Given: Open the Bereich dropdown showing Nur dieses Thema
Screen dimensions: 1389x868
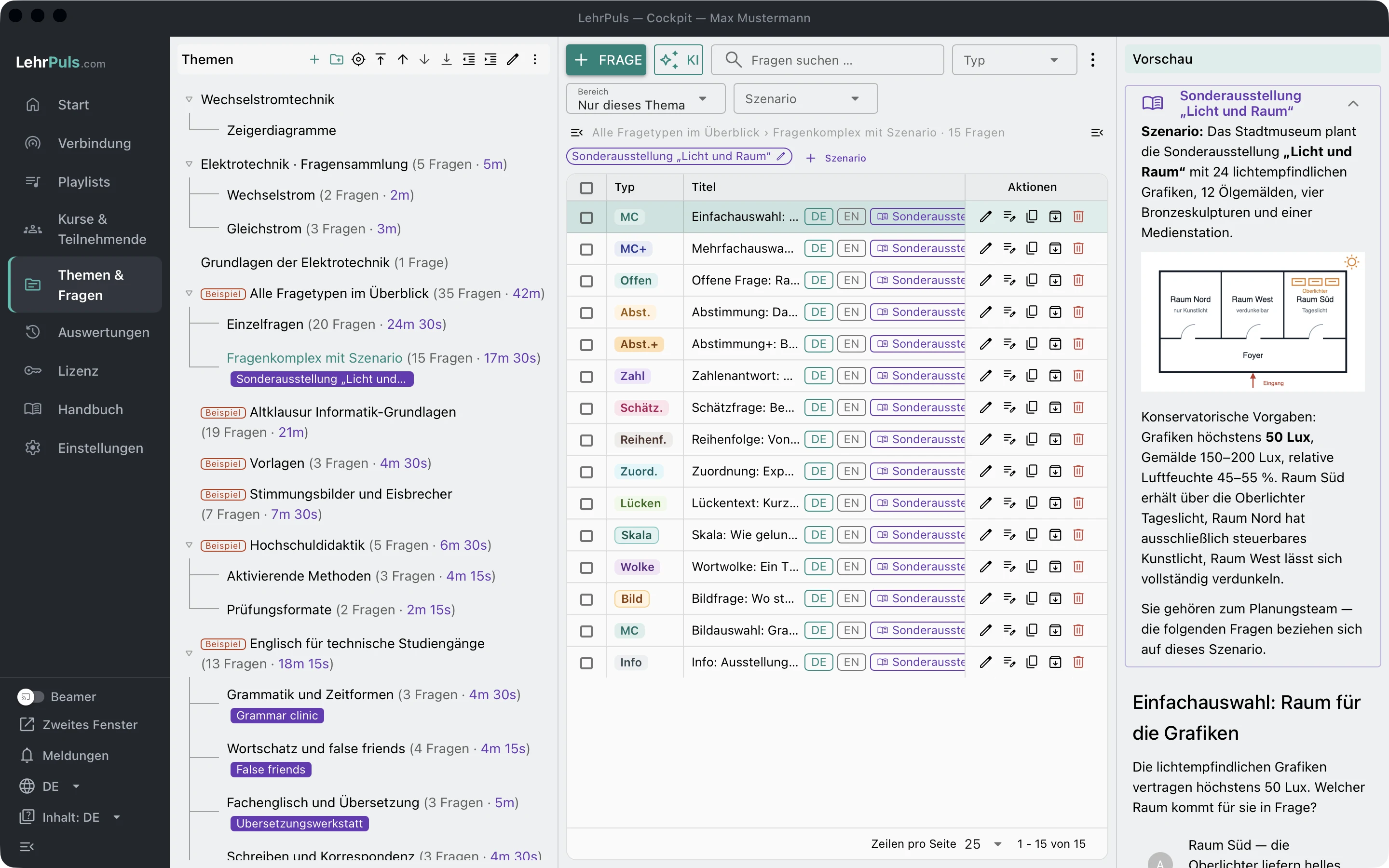Looking at the screenshot, I should 646,99.
